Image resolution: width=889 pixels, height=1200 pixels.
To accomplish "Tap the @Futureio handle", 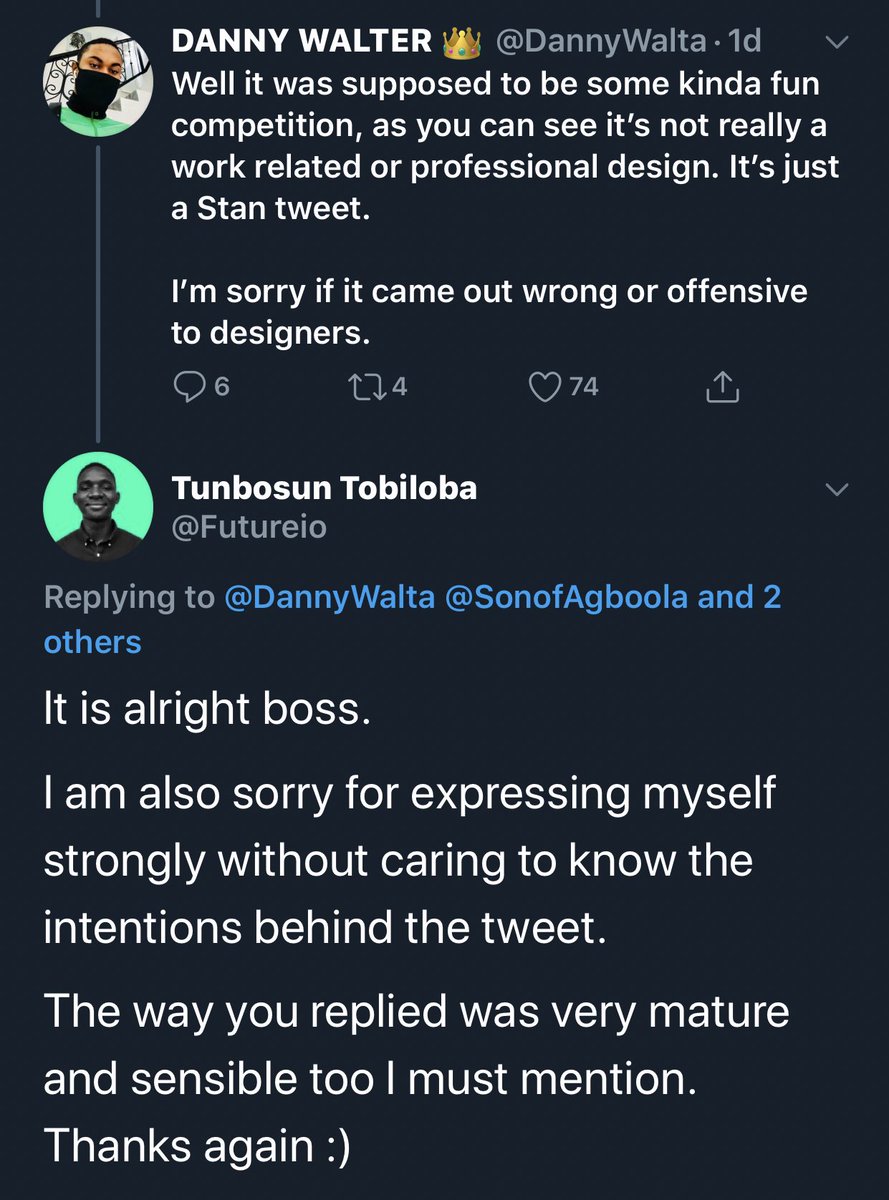I will click(249, 526).
